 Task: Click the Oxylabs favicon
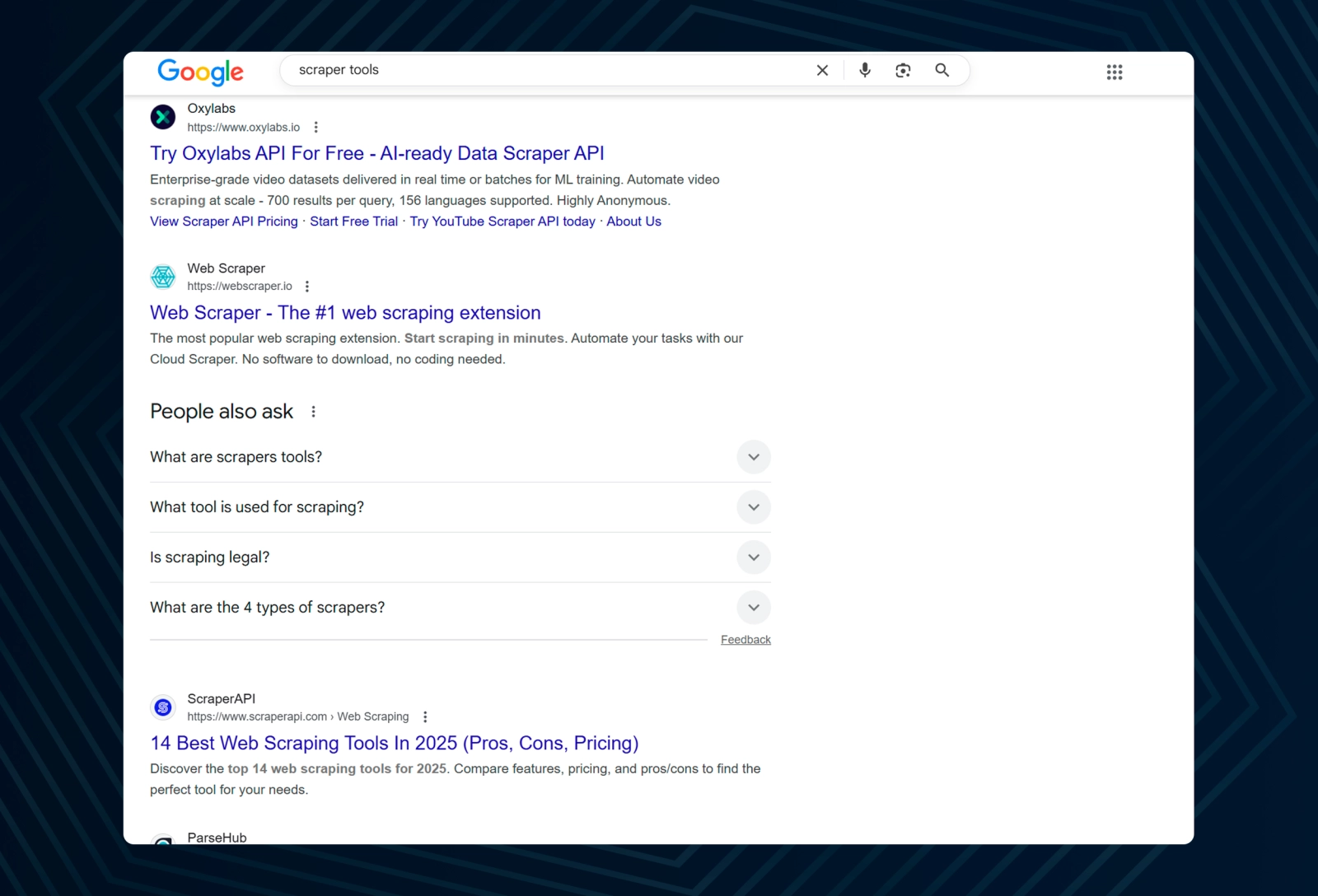pyautogui.click(x=163, y=117)
